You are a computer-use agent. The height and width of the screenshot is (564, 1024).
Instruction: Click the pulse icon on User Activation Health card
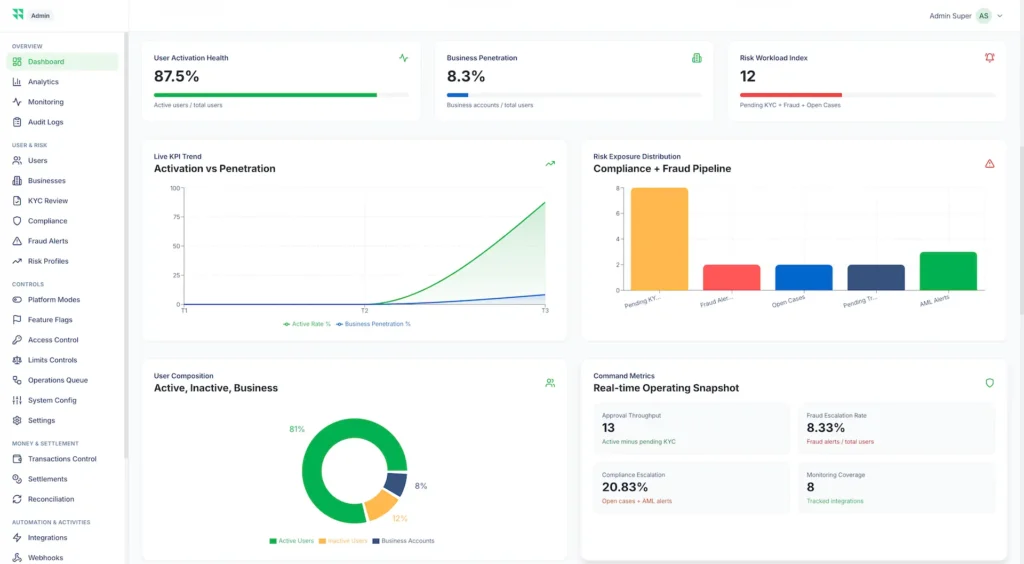404,58
